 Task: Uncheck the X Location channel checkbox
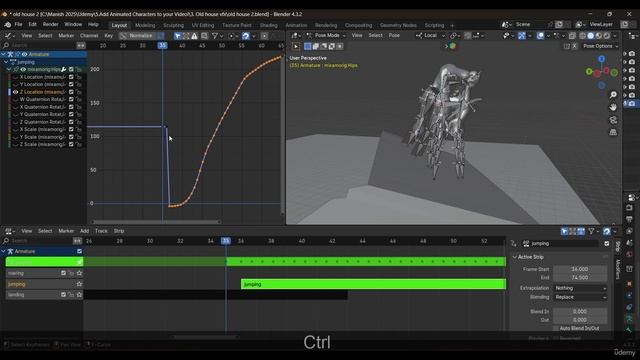coord(71,77)
